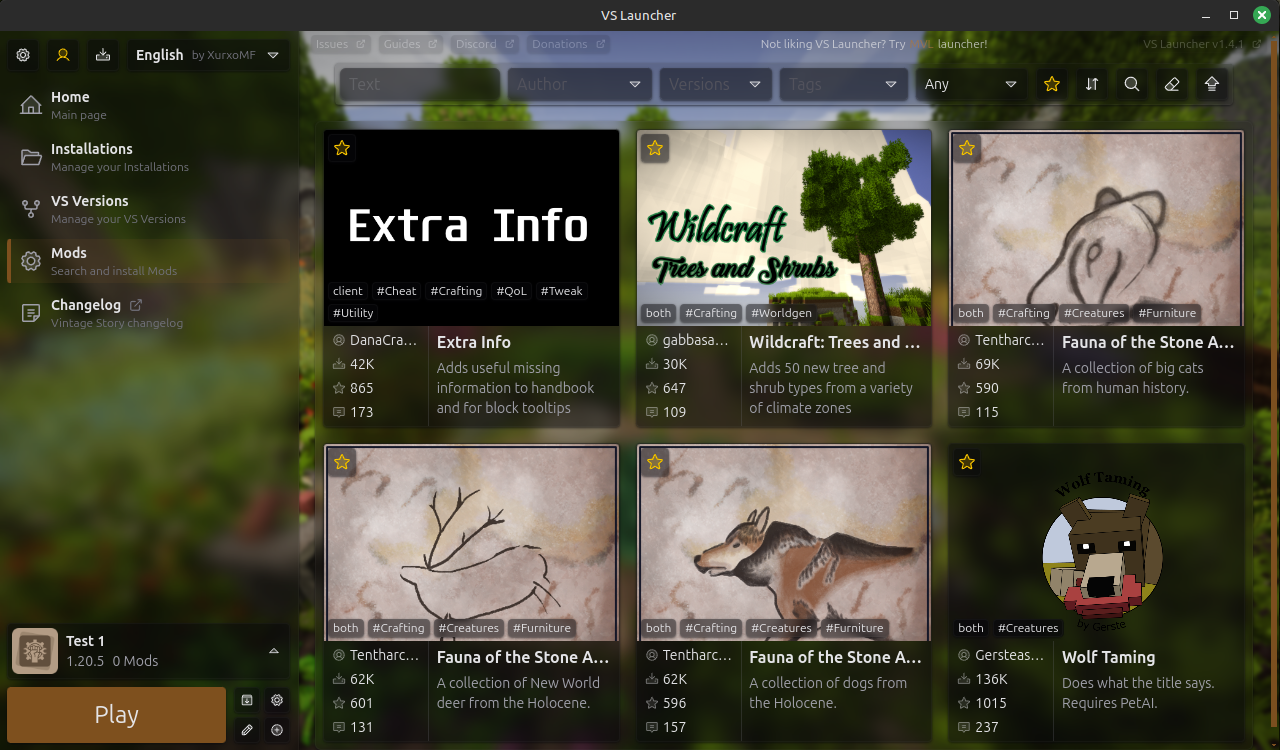The height and width of the screenshot is (750, 1280).
Task: Toggle favorite star on Extra Info
Action: (x=342, y=148)
